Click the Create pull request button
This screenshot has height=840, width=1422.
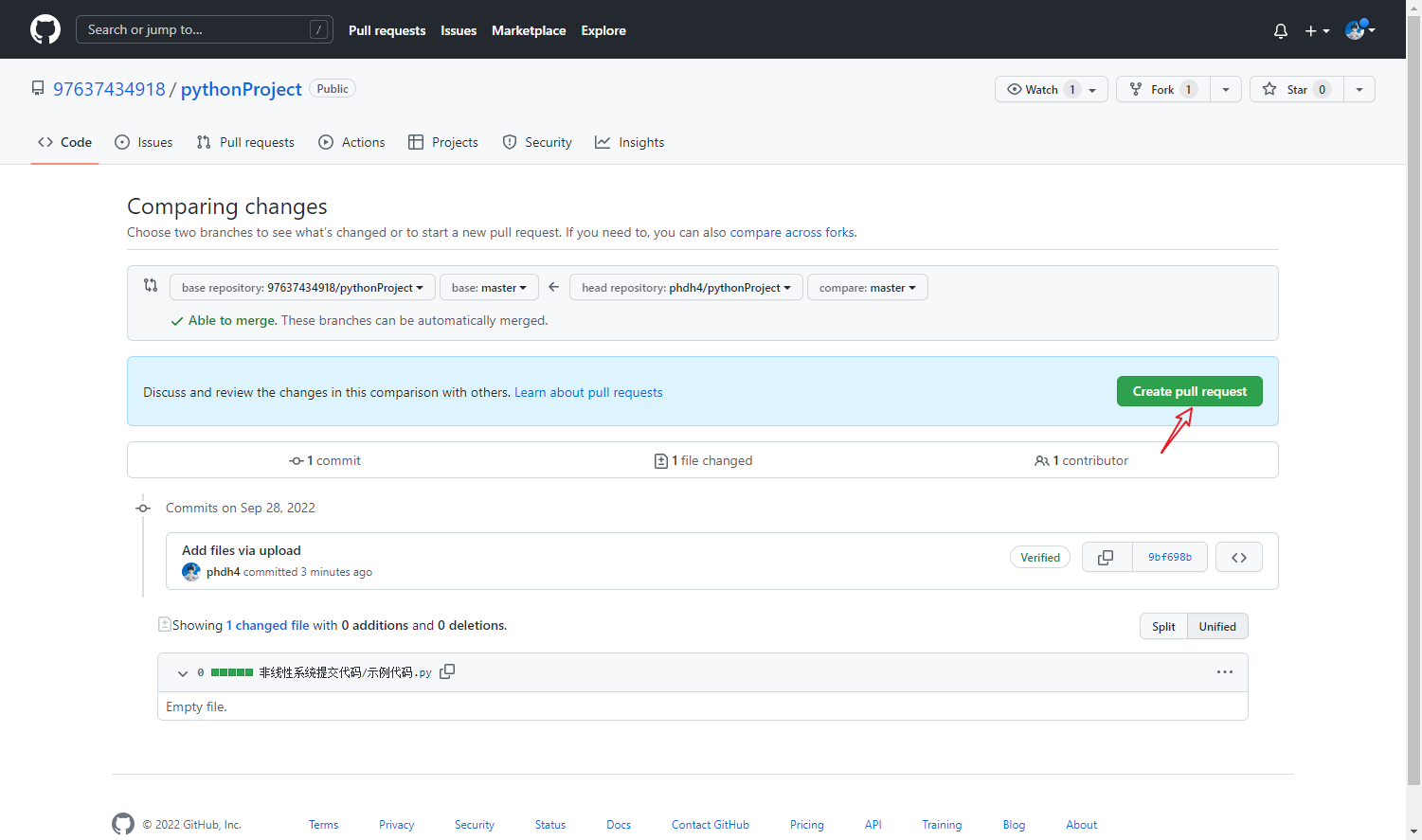tap(1189, 391)
